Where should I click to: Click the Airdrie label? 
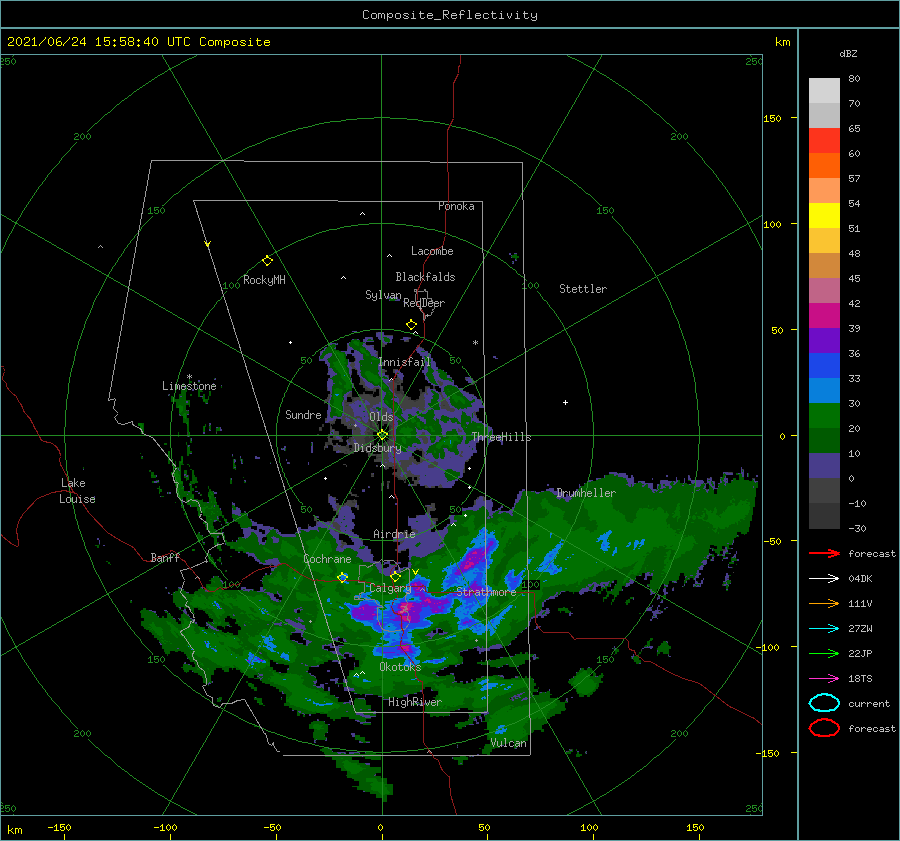tap(394, 534)
